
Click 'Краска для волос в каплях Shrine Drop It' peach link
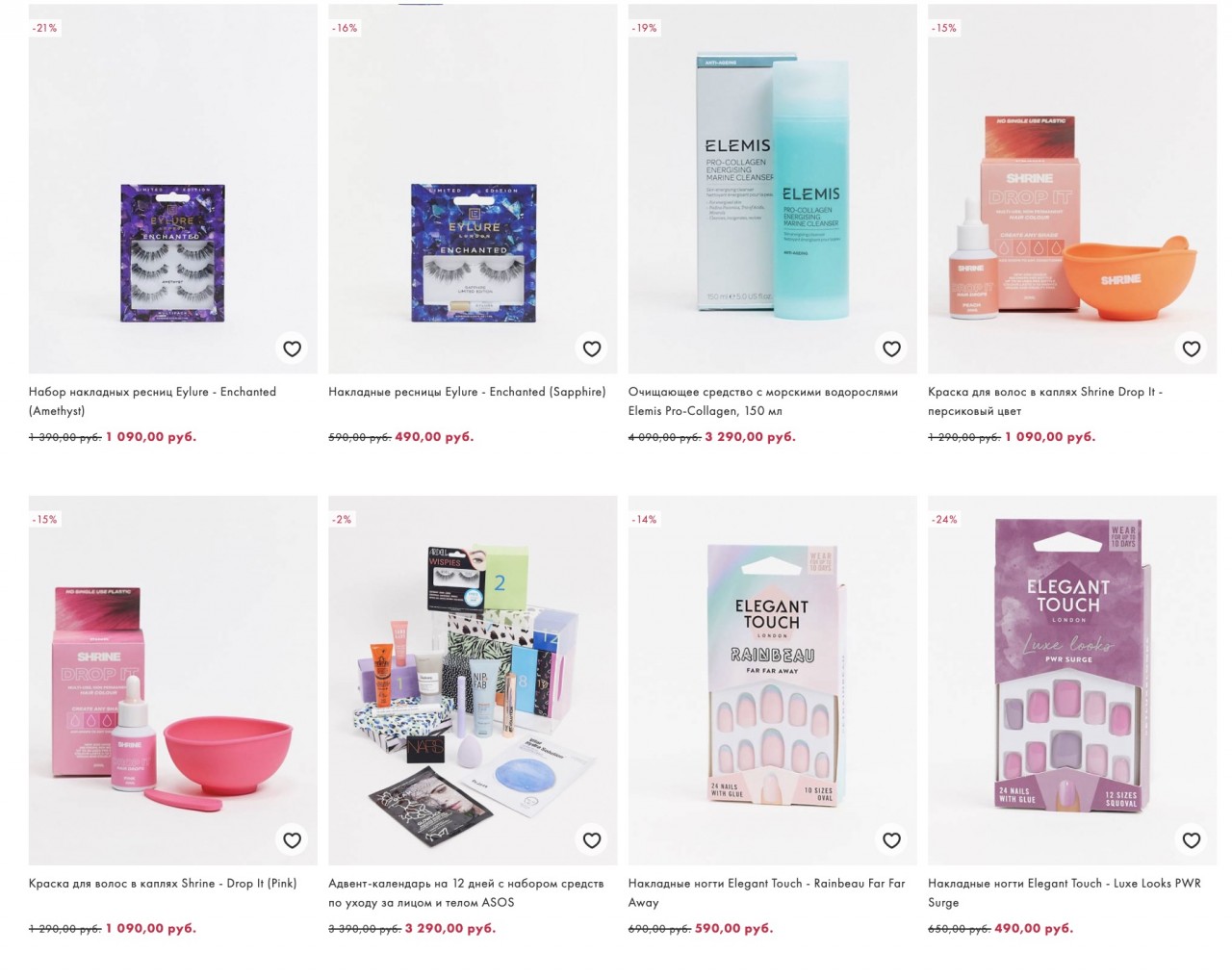tap(1045, 401)
